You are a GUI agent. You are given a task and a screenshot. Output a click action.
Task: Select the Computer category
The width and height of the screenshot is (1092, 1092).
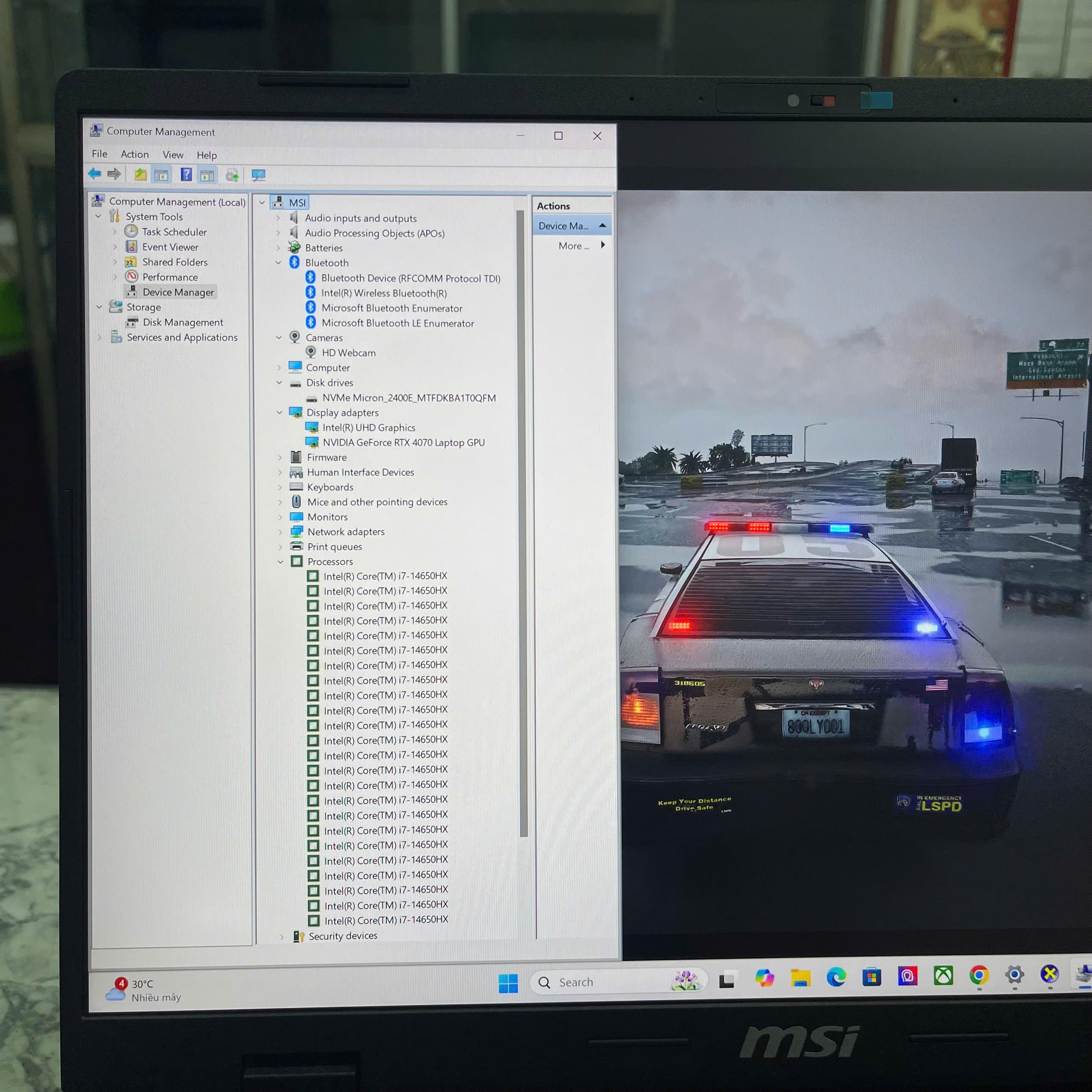tap(328, 368)
